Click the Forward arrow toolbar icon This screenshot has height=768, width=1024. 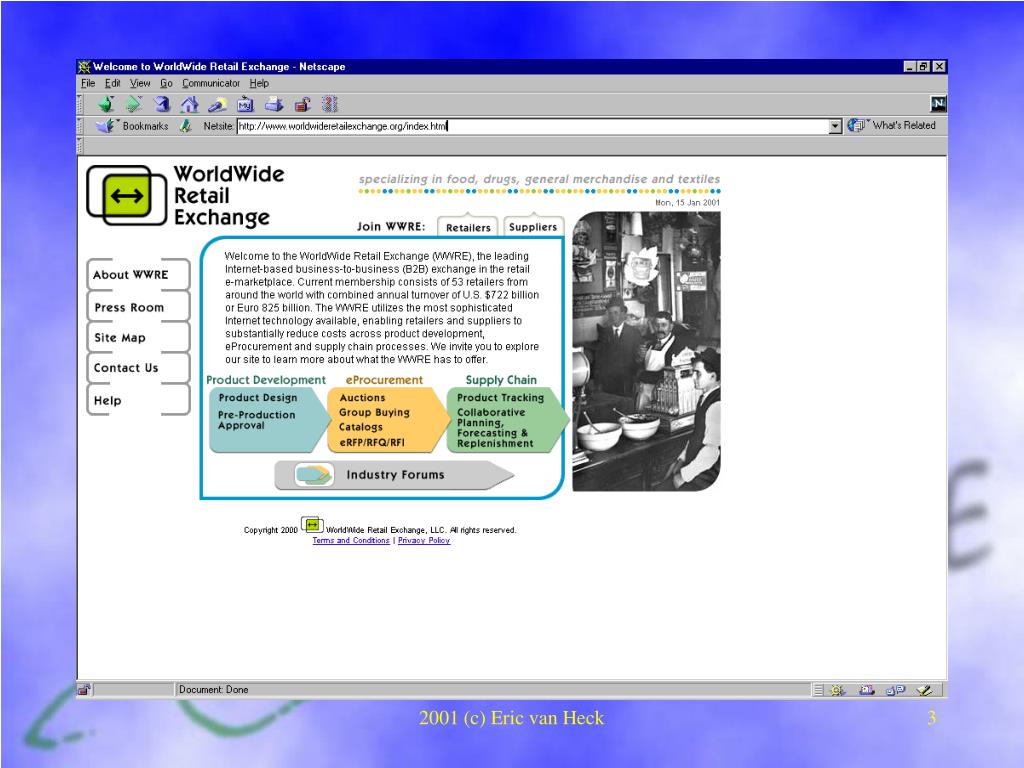point(134,104)
